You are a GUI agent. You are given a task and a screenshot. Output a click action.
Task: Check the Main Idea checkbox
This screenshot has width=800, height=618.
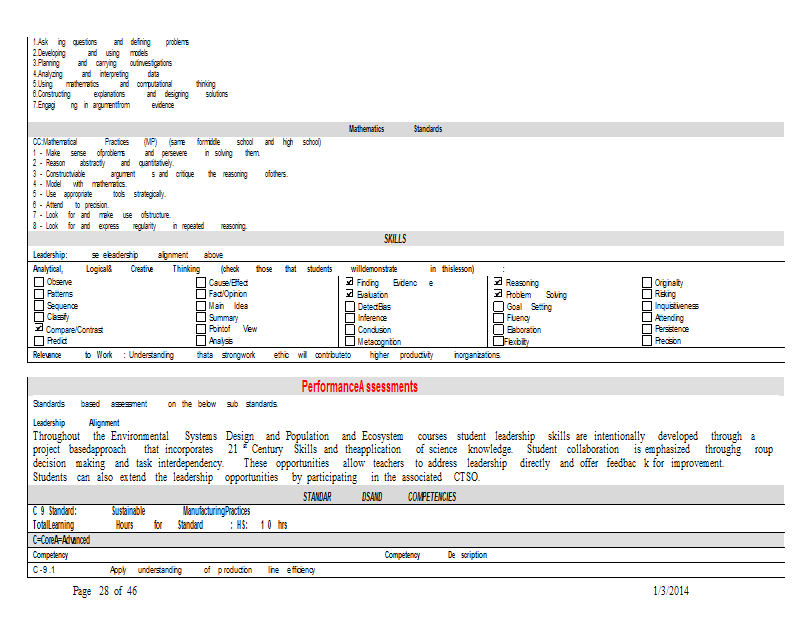[201, 306]
